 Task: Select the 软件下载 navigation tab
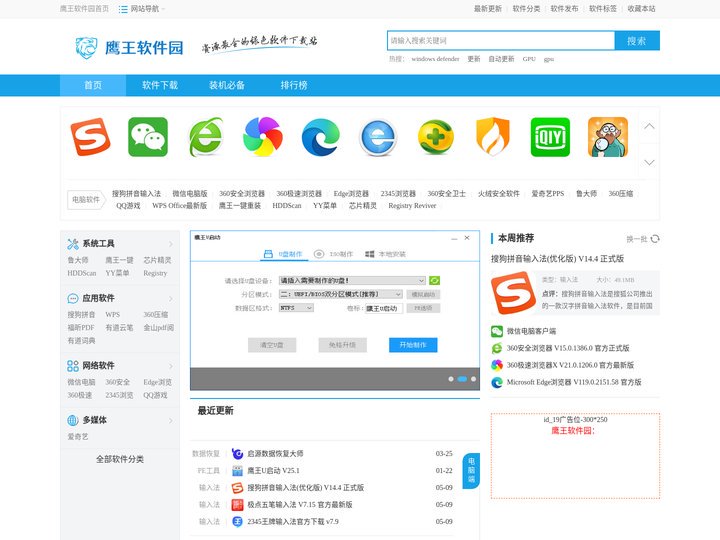tap(160, 85)
